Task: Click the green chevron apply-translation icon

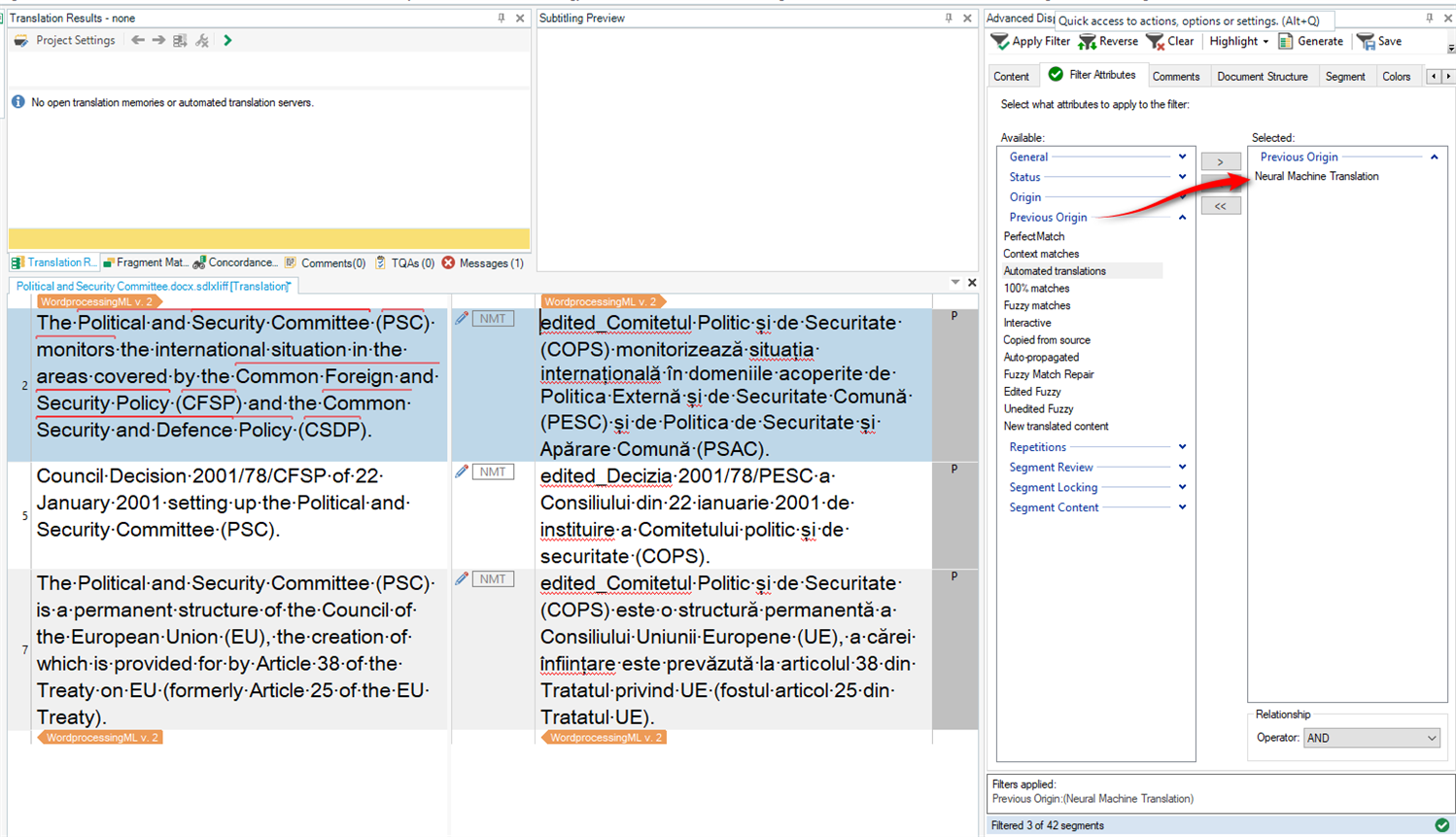Action: click(x=227, y=41)
